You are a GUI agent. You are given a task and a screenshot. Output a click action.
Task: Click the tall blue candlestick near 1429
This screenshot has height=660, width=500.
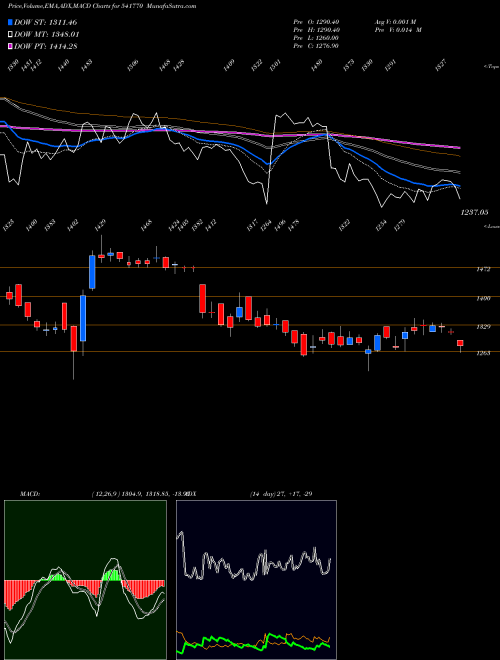92,272
